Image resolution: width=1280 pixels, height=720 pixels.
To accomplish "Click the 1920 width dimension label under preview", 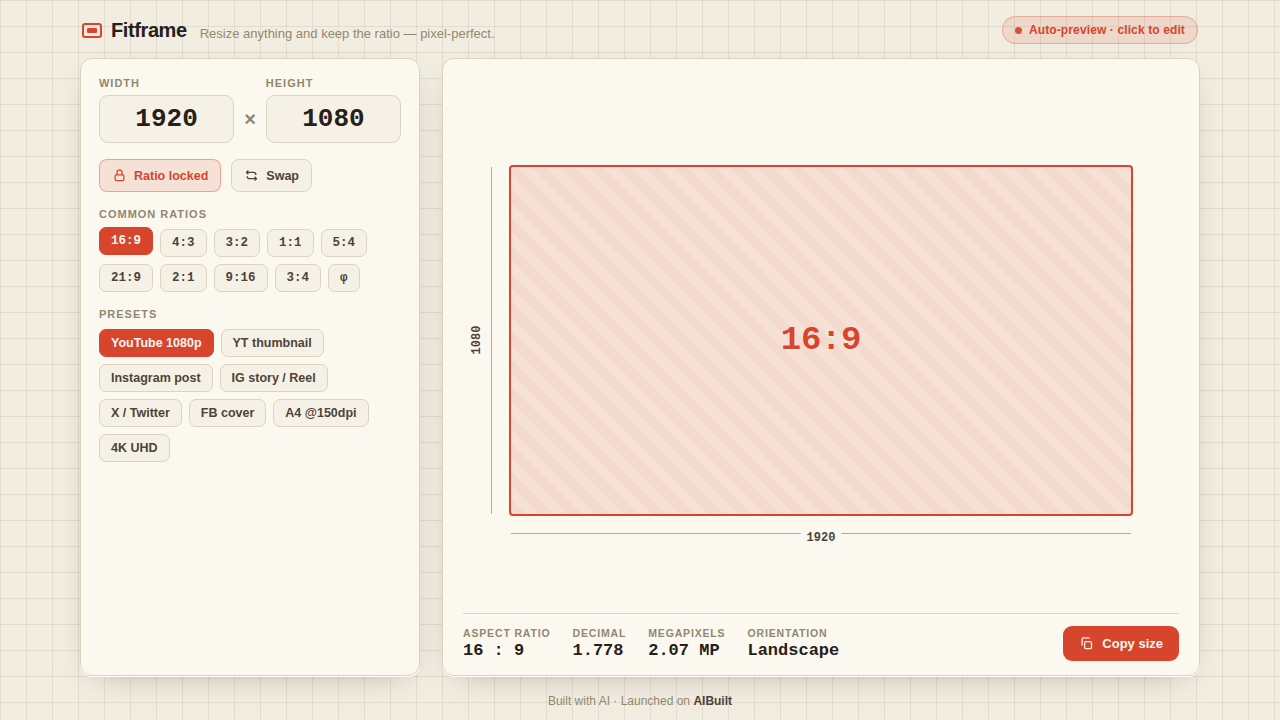I will [821, 537].
